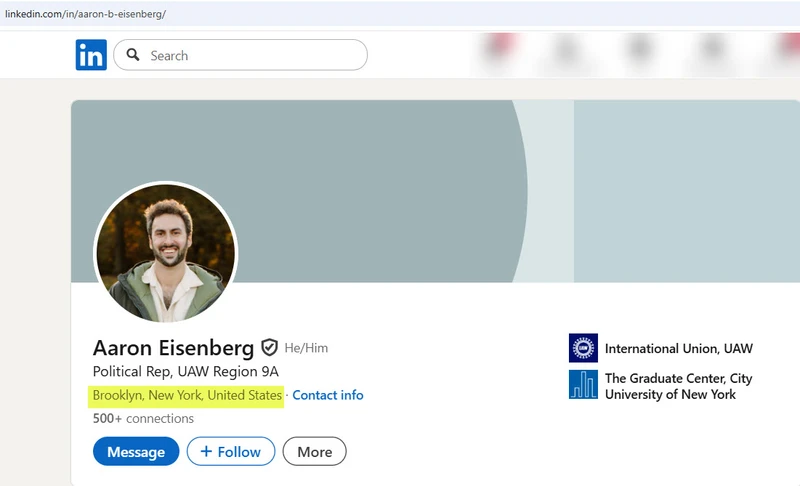Click the 500+ connections text
Viewport: 800px width, 486px height.
pyautogui.click(x=143, y=418)
